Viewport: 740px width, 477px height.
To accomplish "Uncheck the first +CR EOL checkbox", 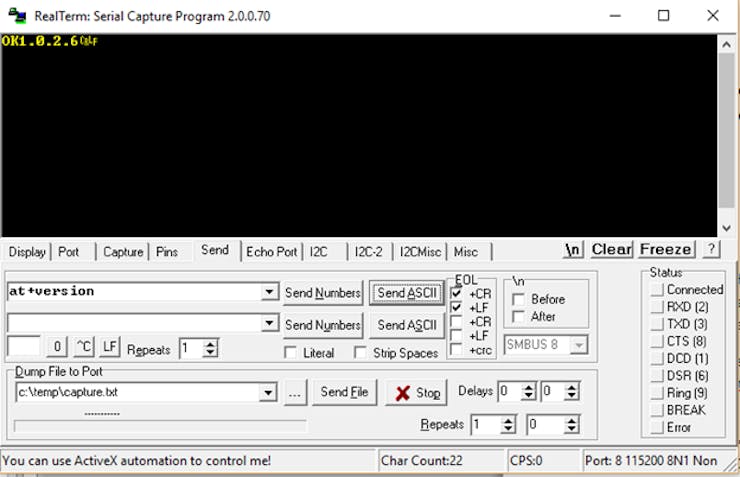I will [456, 293].
